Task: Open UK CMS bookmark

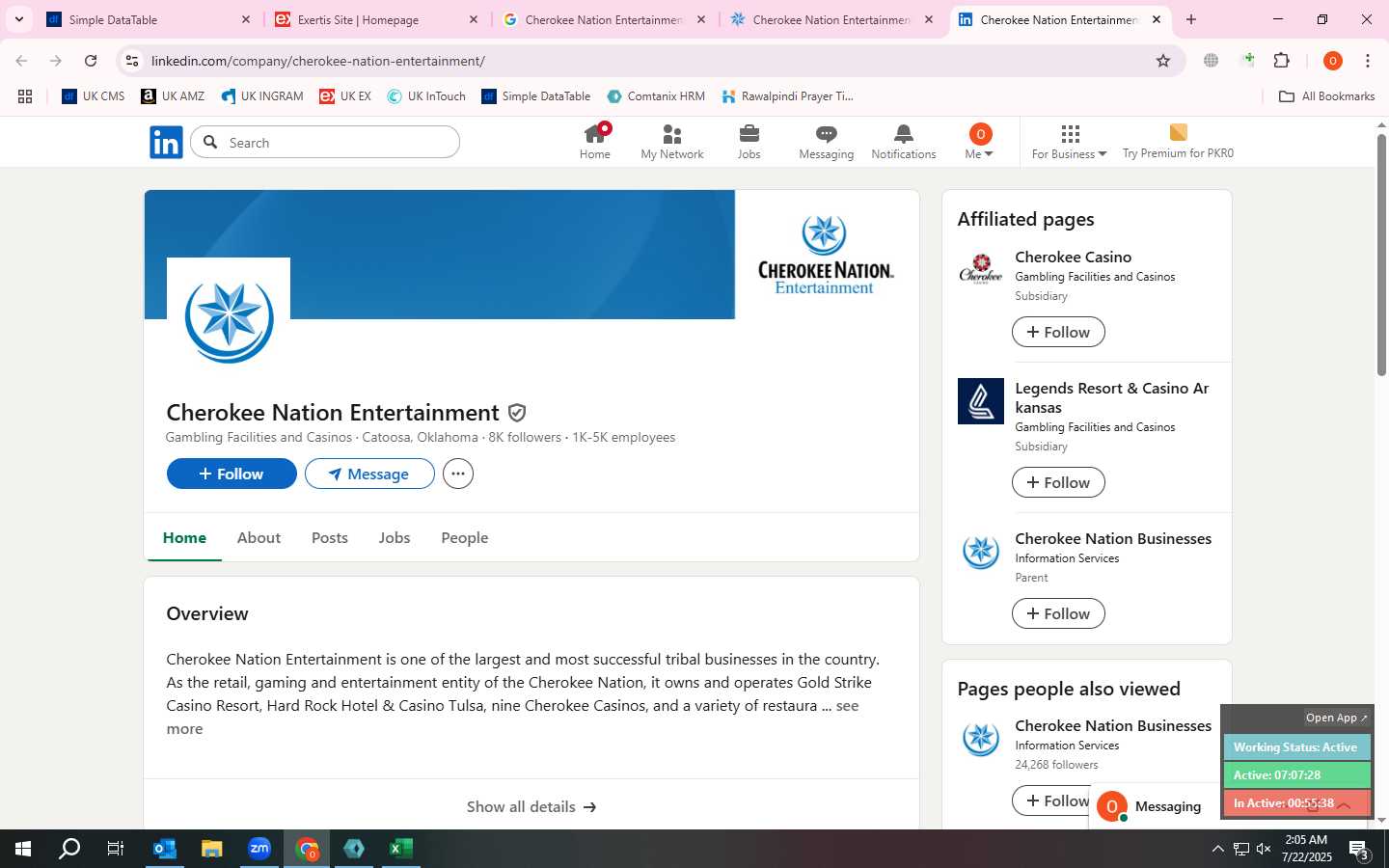Action: point(94,96)
